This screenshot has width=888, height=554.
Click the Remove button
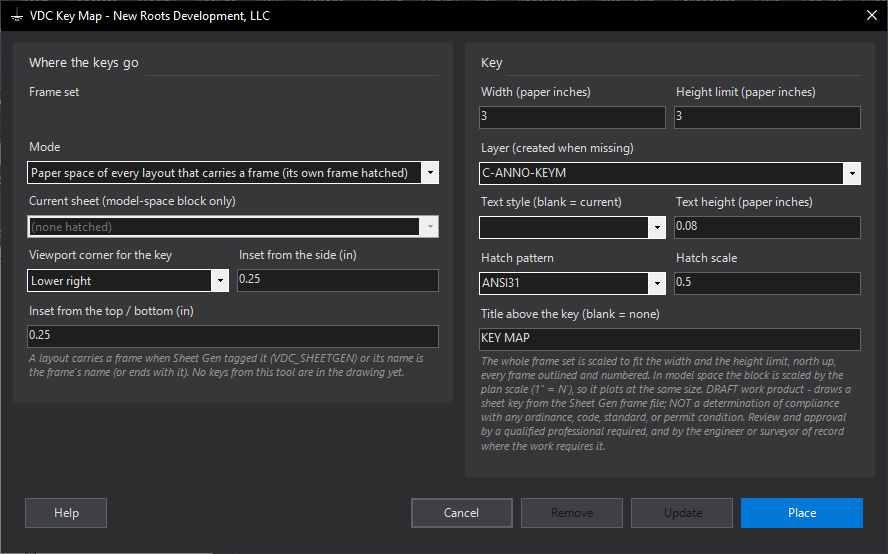click(x=572, y=513)
